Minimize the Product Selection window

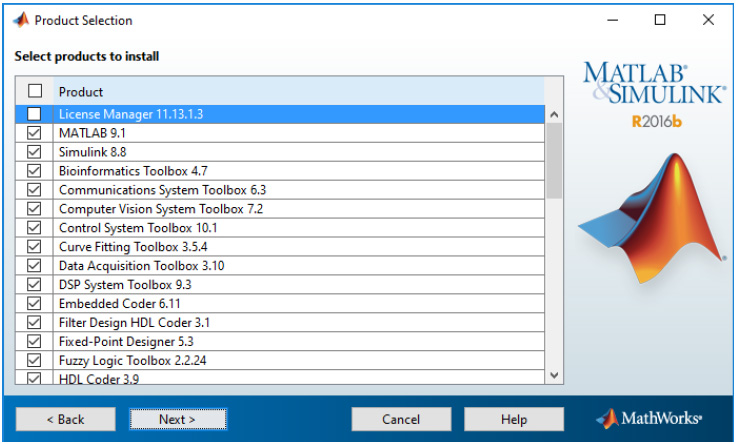613,20
